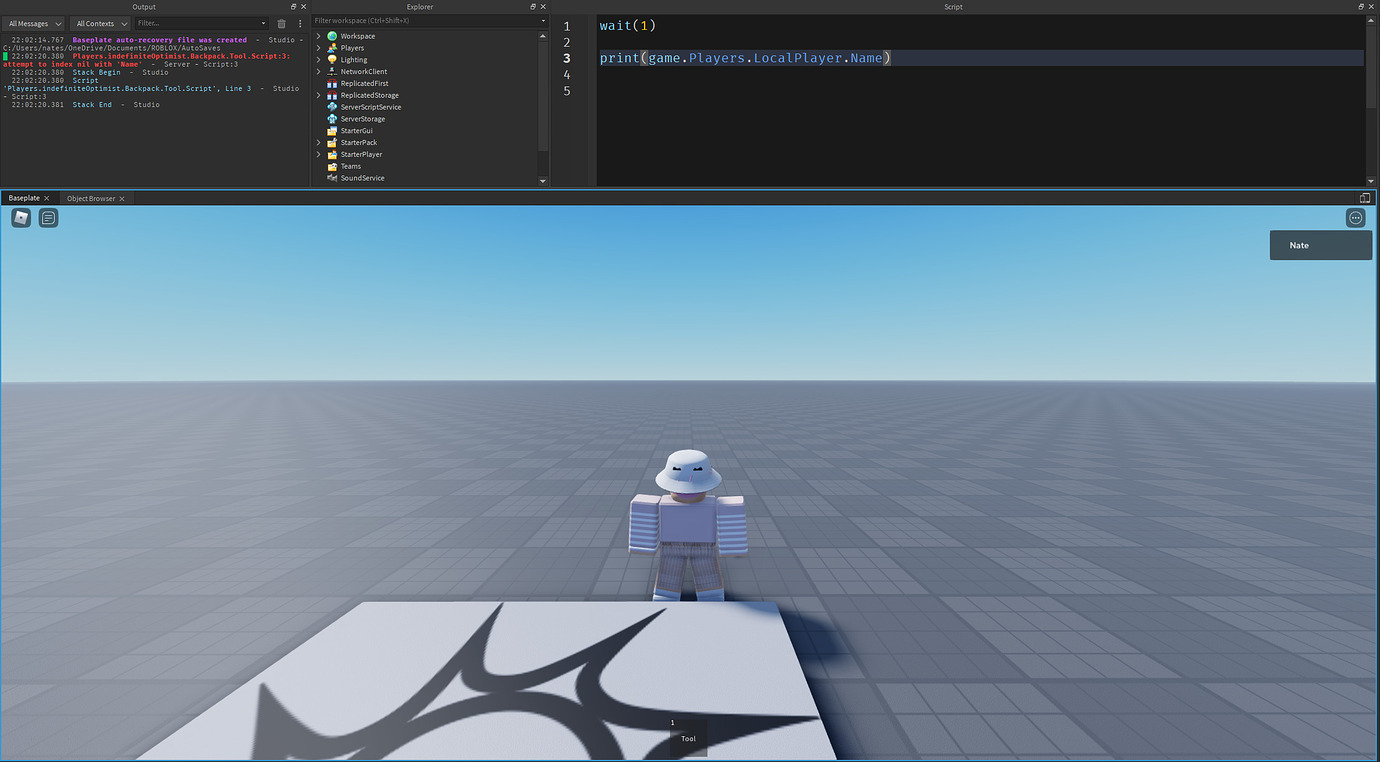Open the All Messages dropdown
The width and height of the screenshot is (1380, 762).
pyautogui.click(x=35, y=23)
